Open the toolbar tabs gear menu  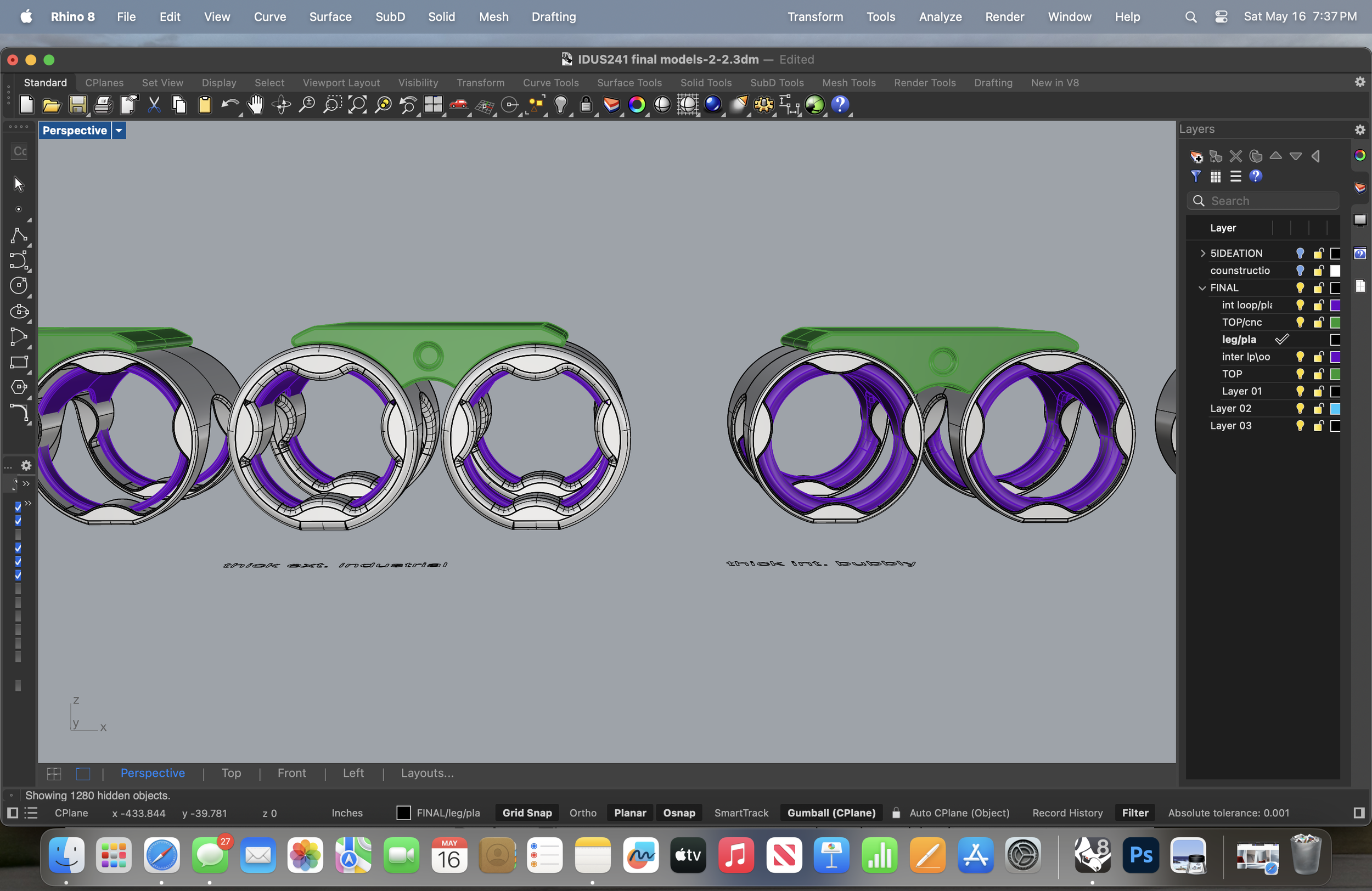(x=1359, y=82)
